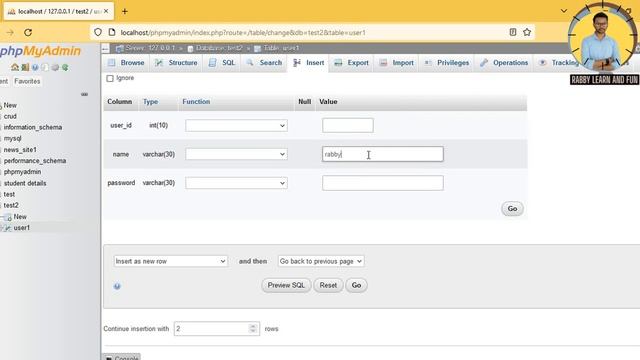This screenshot has height=360, width=640.
Task: Bookmark this page with the star icon
Action: click(527, 32)
